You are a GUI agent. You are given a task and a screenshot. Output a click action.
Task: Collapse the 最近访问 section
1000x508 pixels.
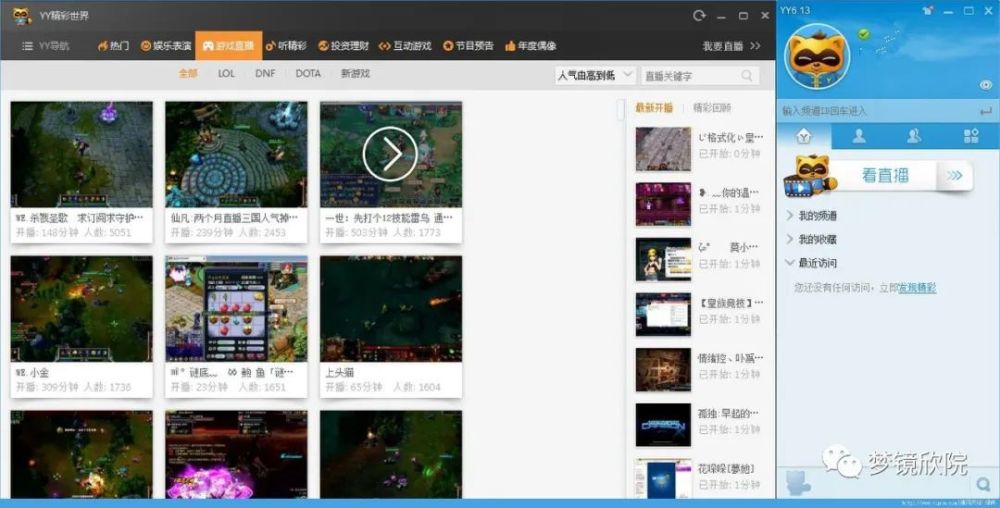point(812,263)
